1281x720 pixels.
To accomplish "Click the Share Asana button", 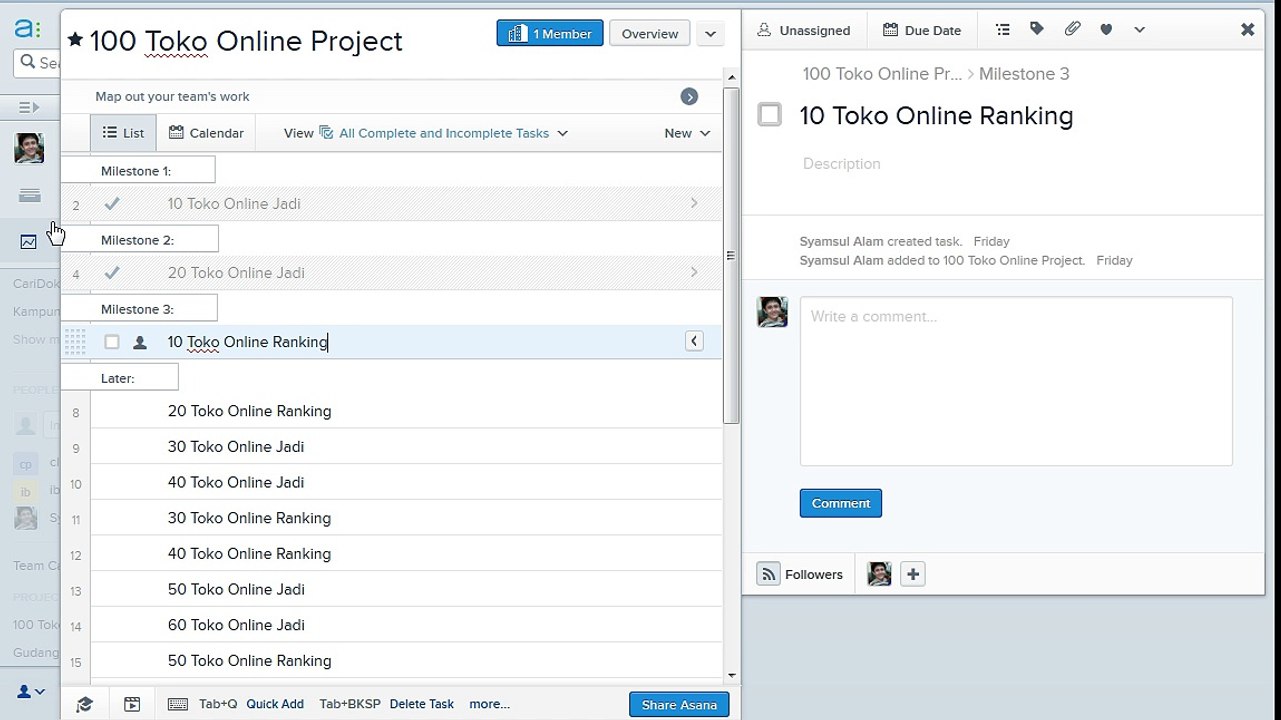I will click(679, 705).
